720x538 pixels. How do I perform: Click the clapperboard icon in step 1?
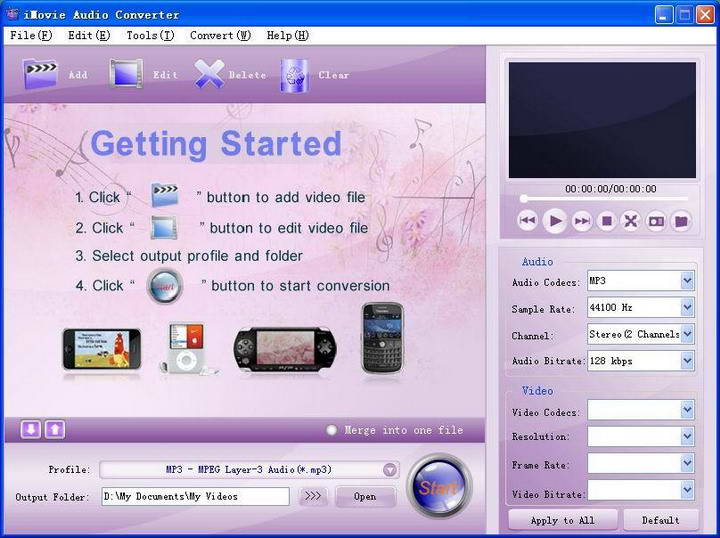164,196
